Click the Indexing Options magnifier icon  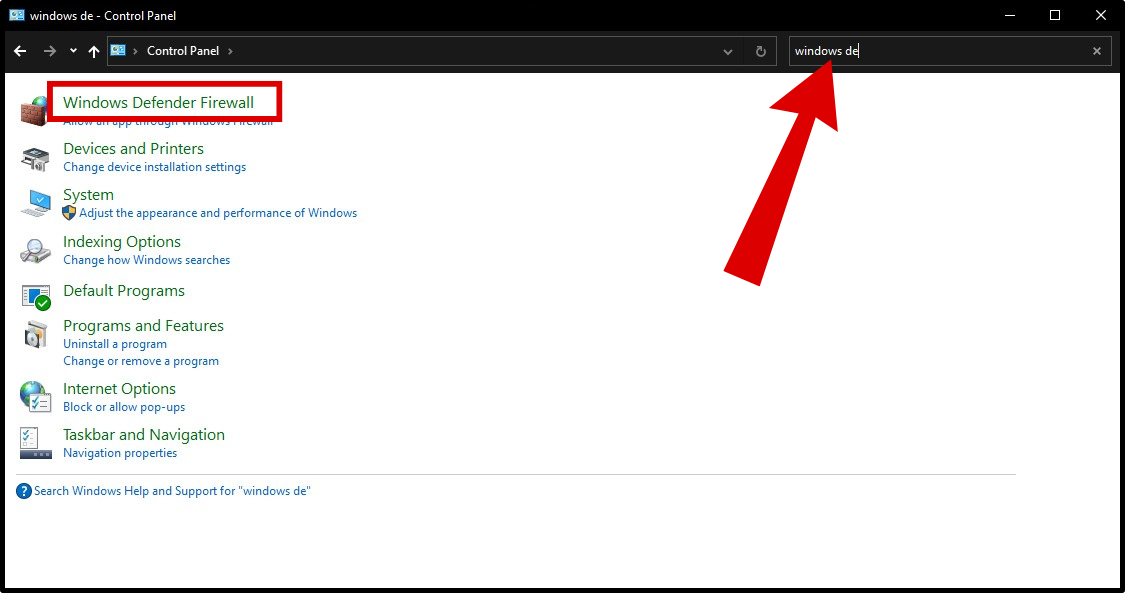pyautogui.click(x=35, y=251)
